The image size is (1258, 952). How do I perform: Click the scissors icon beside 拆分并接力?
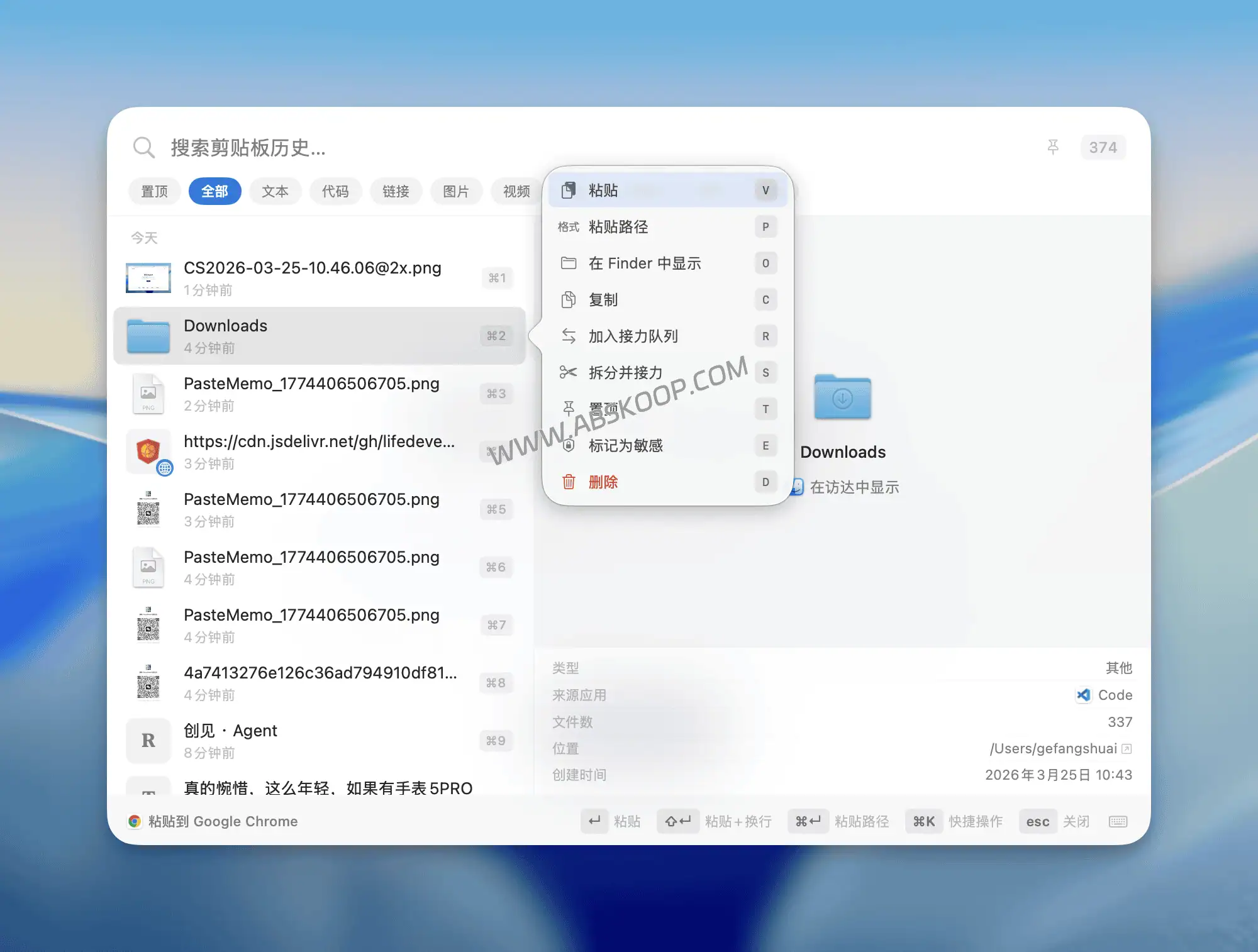tap(569, 372)
